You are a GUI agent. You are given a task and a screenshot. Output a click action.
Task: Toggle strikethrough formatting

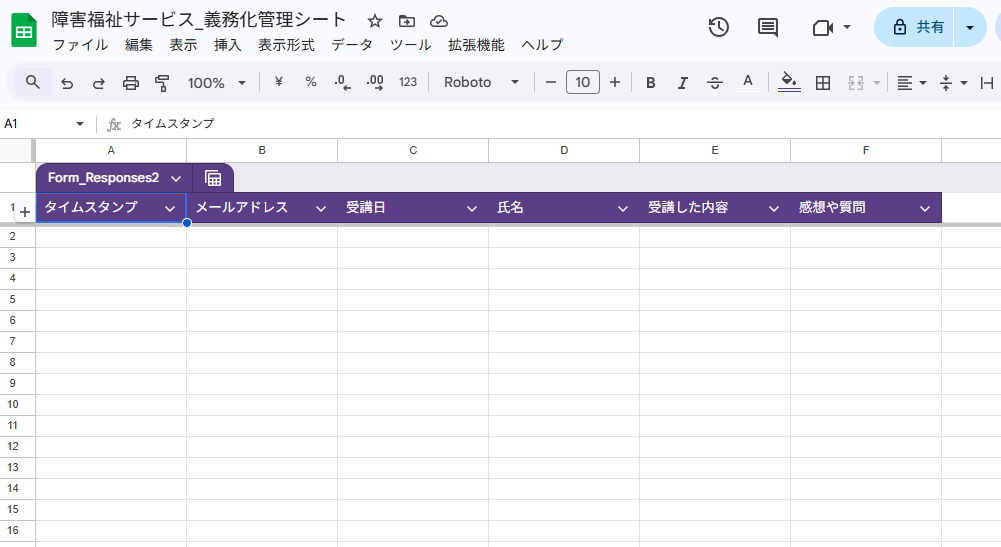pos(714,83)
